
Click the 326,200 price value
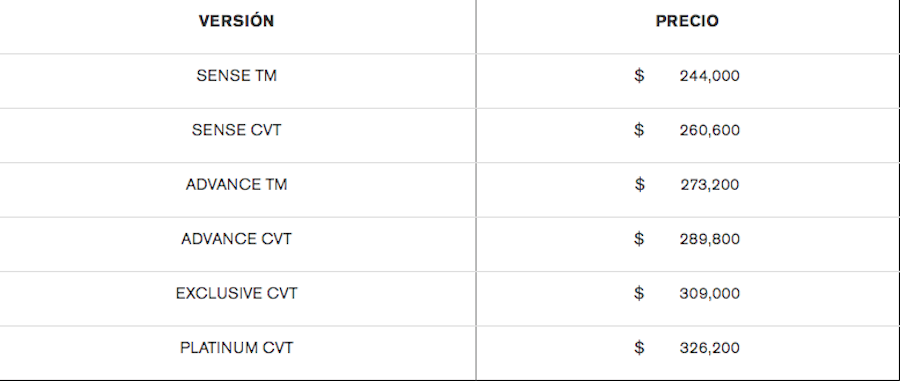click(x=709, y=348)
